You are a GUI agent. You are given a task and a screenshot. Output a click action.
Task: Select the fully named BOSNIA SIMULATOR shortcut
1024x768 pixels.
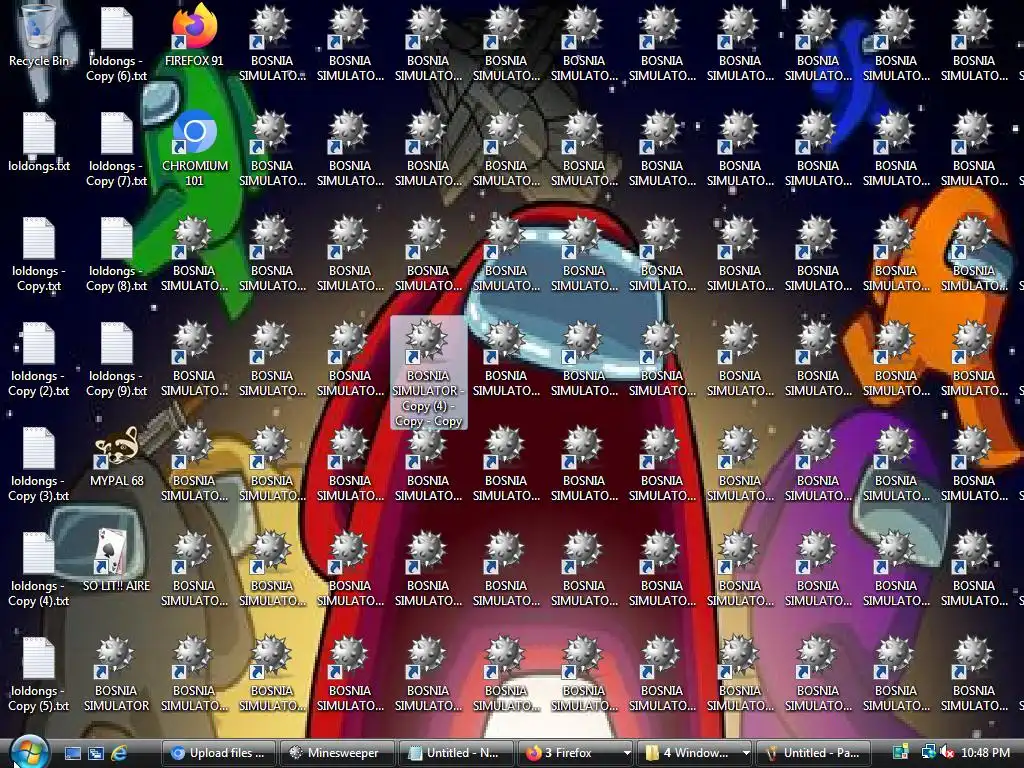click(x=116, y=674)
